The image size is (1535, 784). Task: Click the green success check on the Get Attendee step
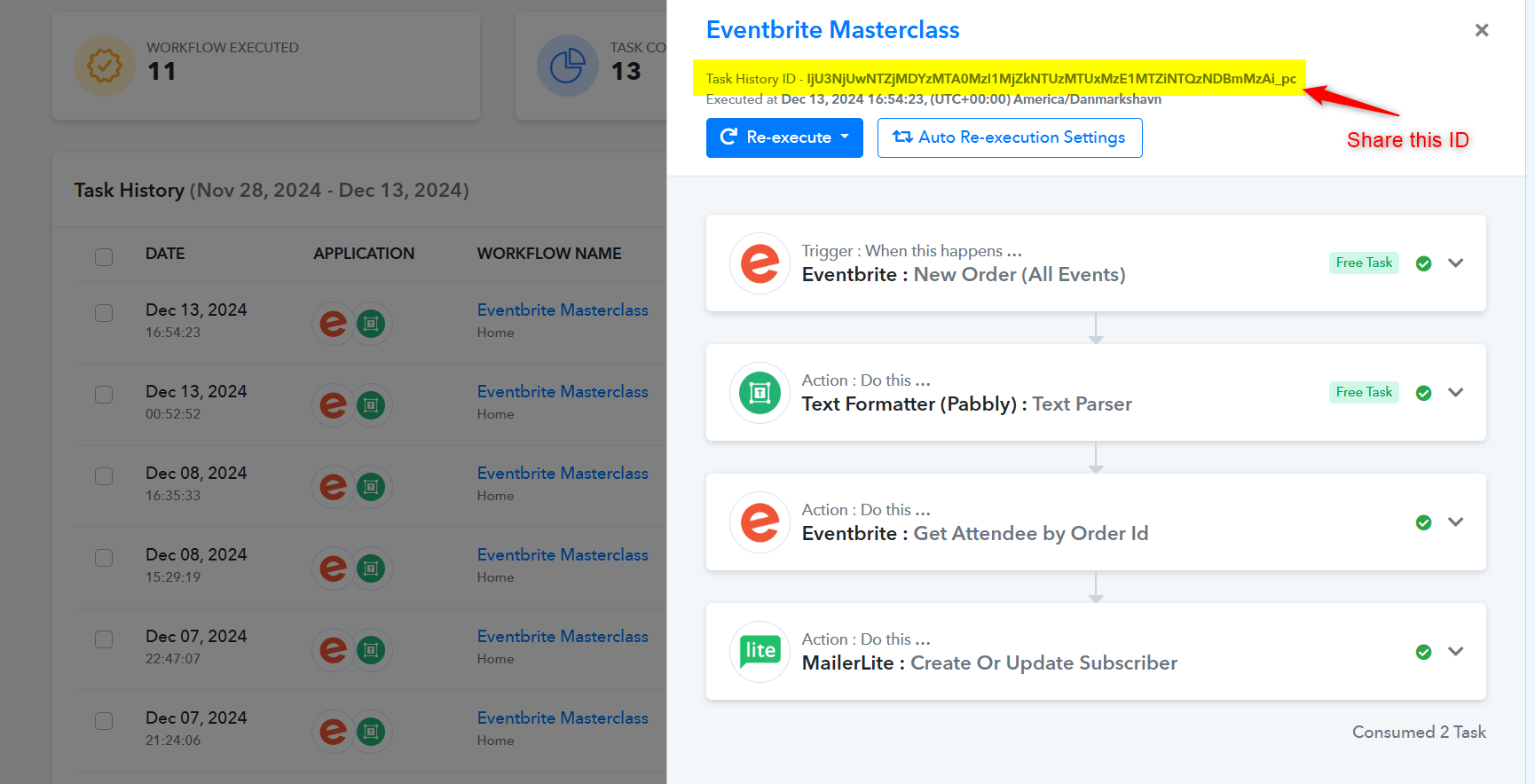click(x=1424, y=522)
